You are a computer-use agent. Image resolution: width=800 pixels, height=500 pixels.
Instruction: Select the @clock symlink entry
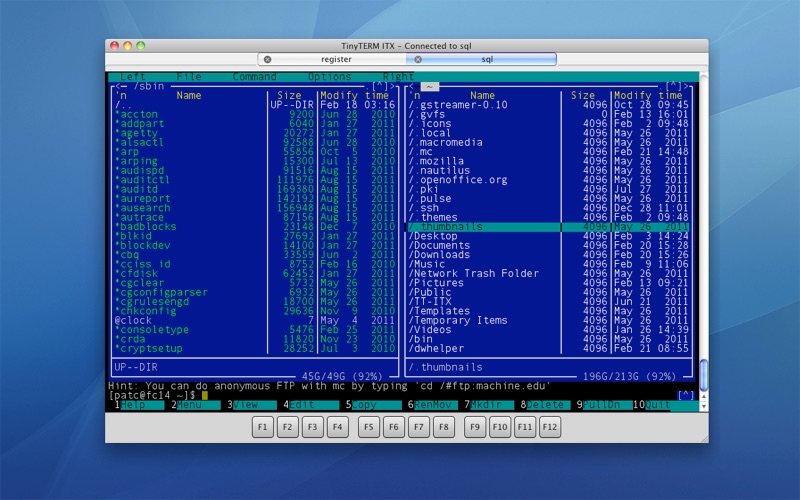point(255,320)
